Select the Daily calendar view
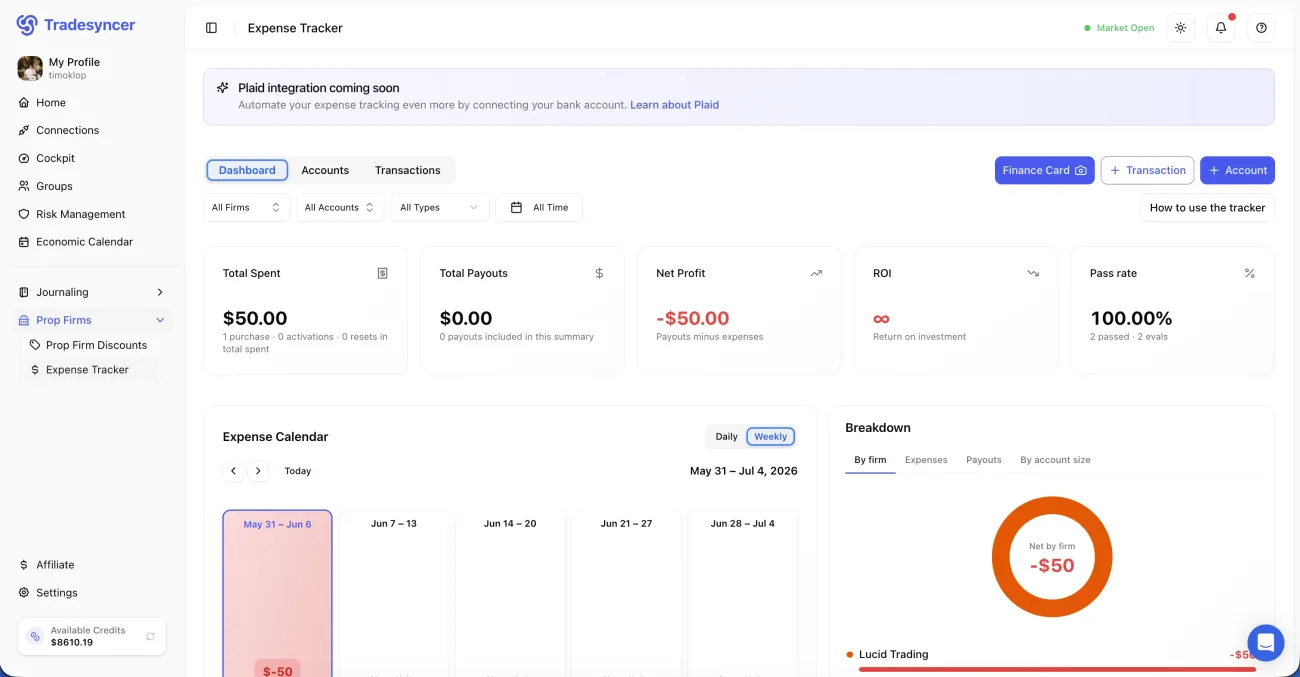This screenshot has height=677, width=1300. [x=727, y=437]
